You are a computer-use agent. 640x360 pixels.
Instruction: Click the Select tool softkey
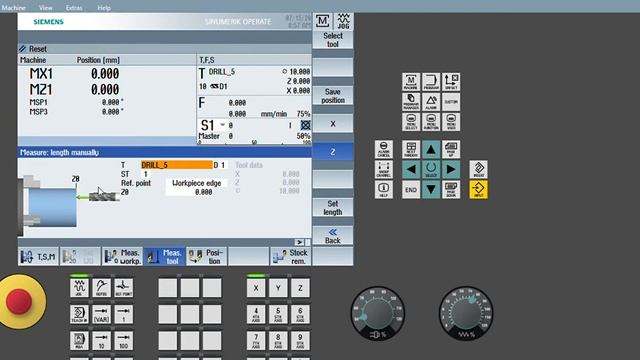tap(333, 40)
